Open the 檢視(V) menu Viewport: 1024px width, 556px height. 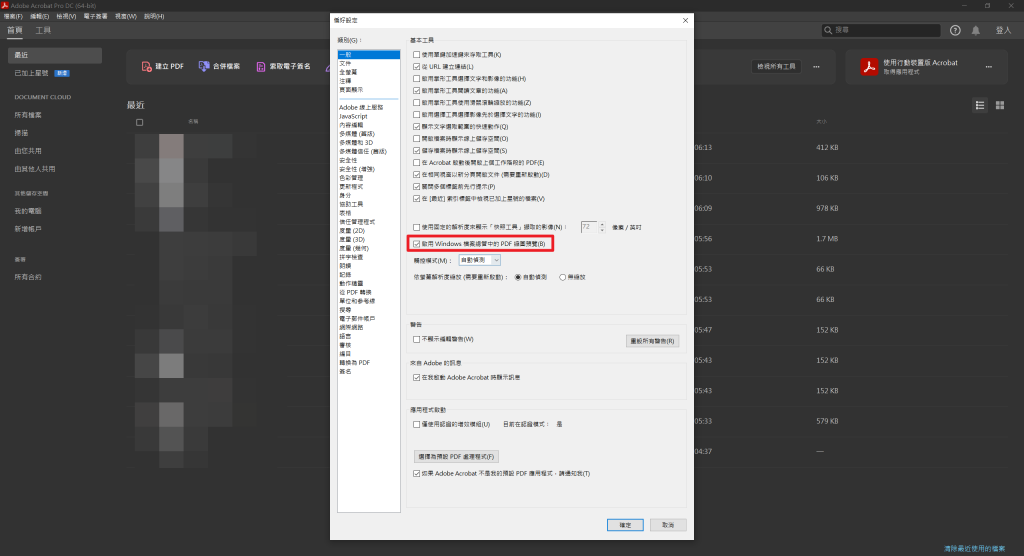pos(66,16)
